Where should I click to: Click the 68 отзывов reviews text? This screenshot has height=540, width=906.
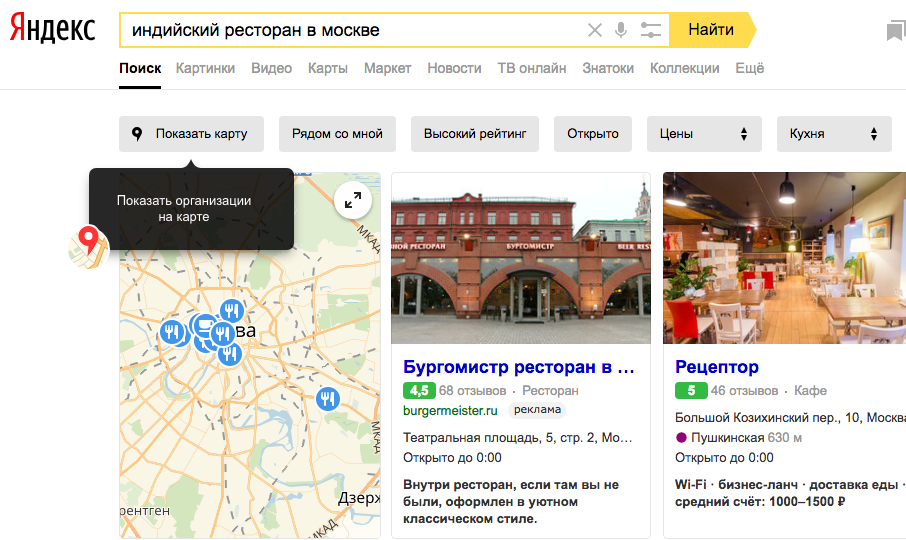[x=472, y=390]
